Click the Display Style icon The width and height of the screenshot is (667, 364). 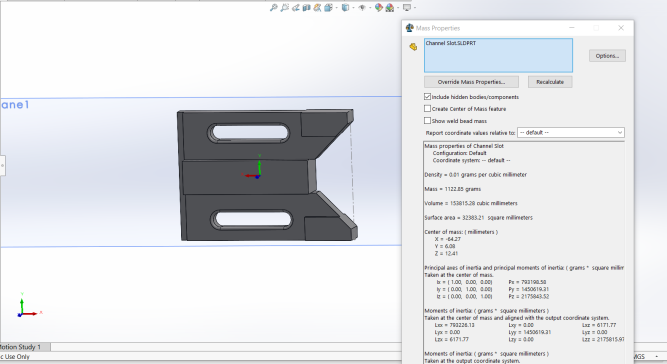345,8
